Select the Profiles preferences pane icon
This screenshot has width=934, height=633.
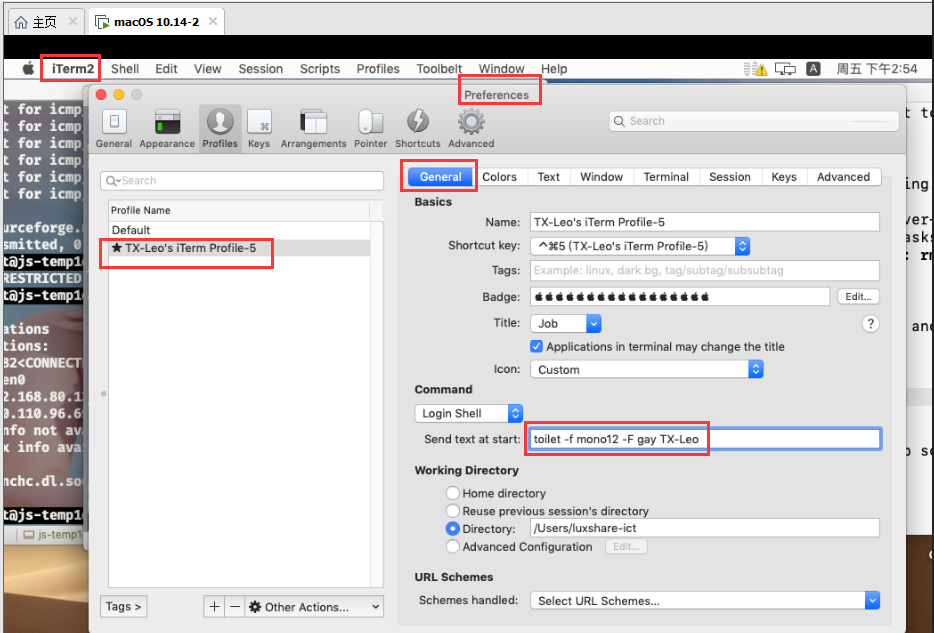click(x=220, y=128)
